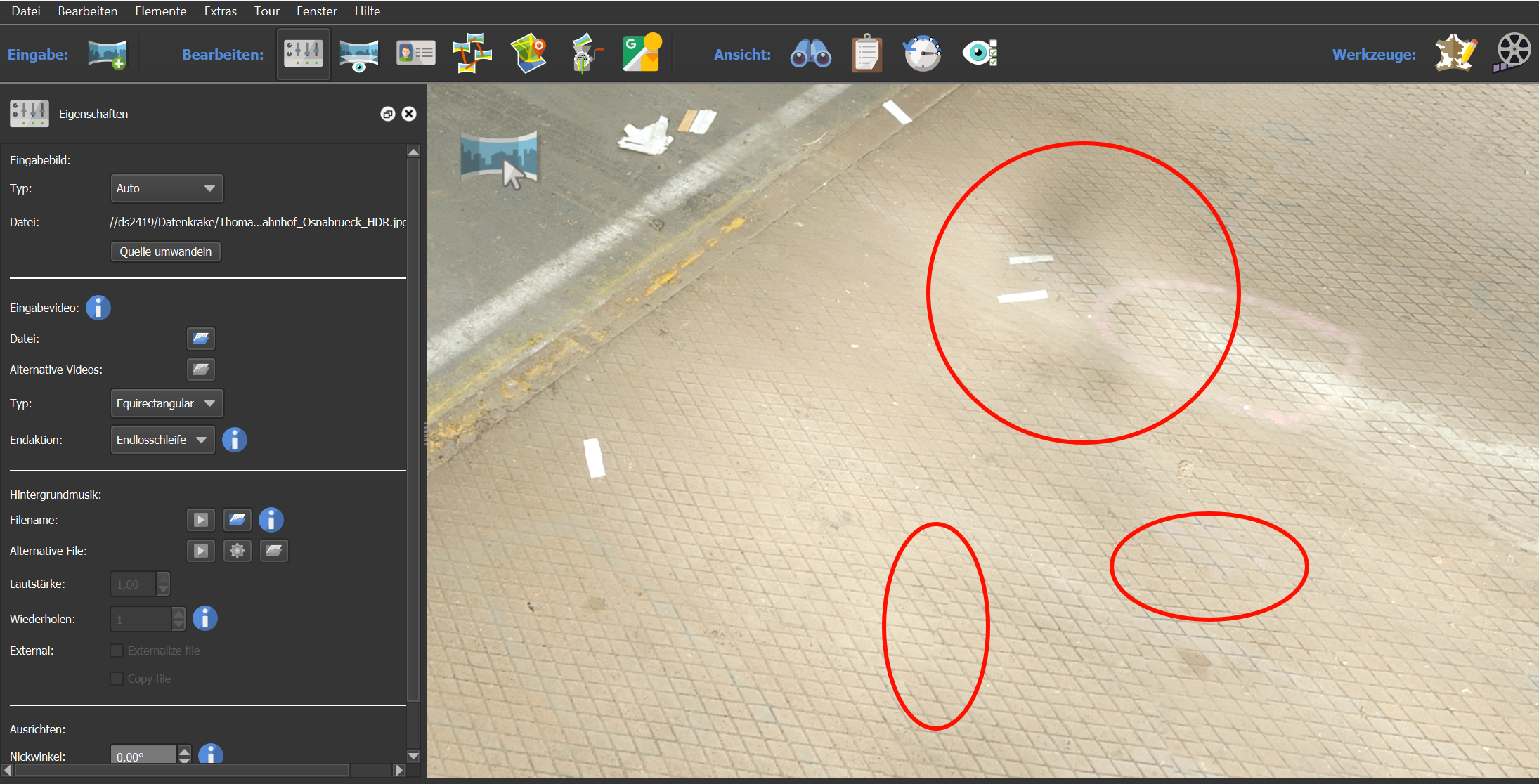Image resolution: width=1539 pixels, height=784 pixels.
Task: Open the Google map pin icon
Action: point(528,53)
